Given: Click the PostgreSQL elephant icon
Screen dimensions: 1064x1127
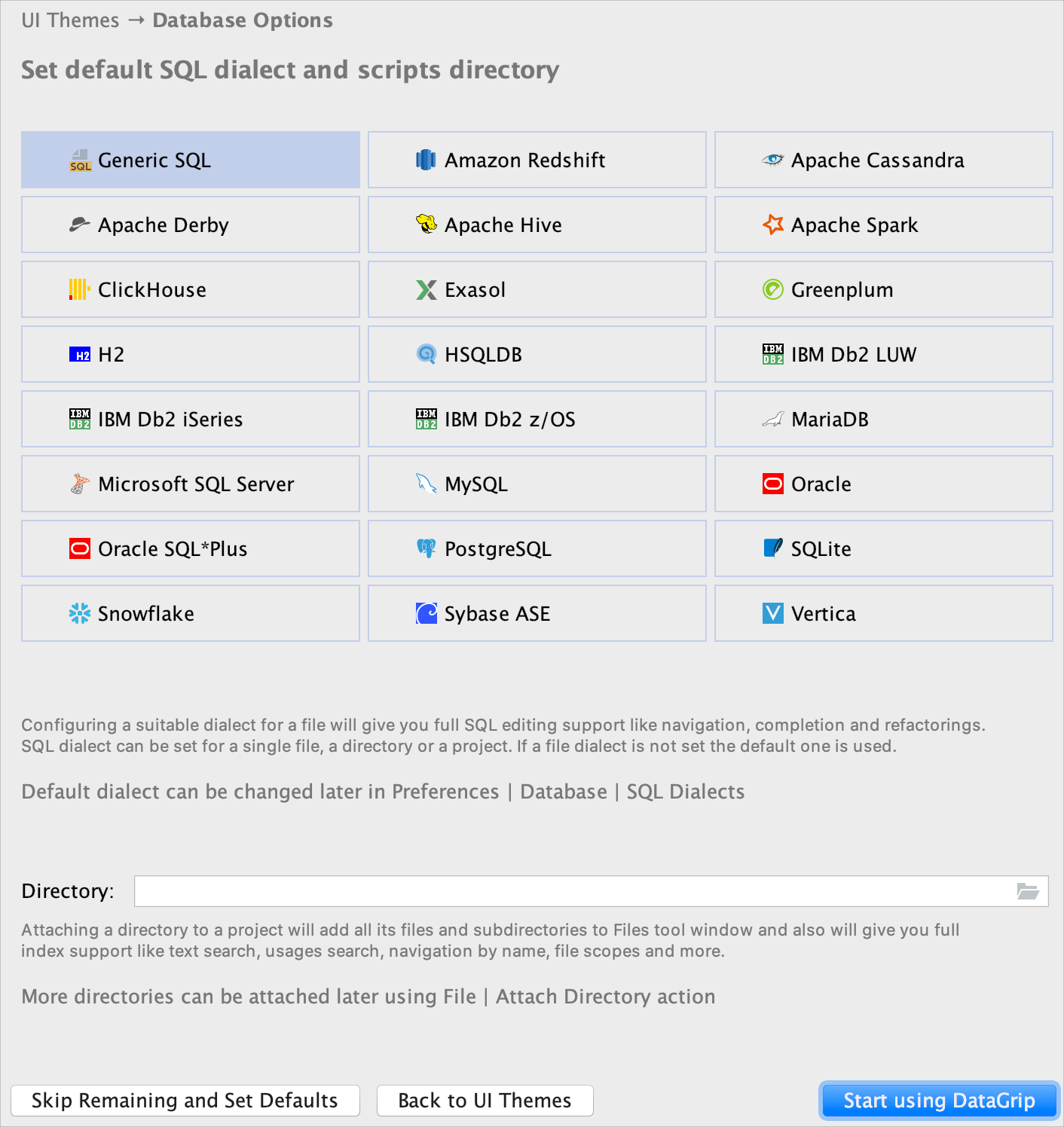Looking at the screenshot, I should 427,548.
